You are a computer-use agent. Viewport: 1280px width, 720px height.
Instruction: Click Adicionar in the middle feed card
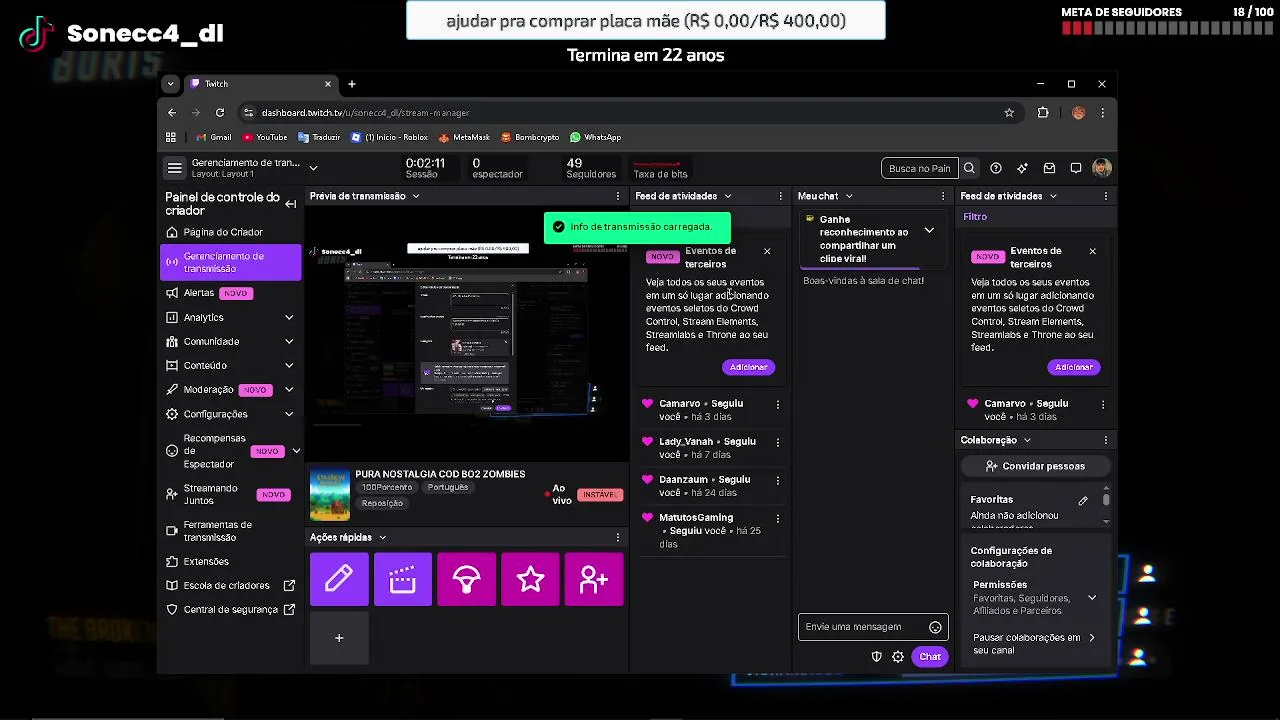pyautogui.click(x=748, y=367)
